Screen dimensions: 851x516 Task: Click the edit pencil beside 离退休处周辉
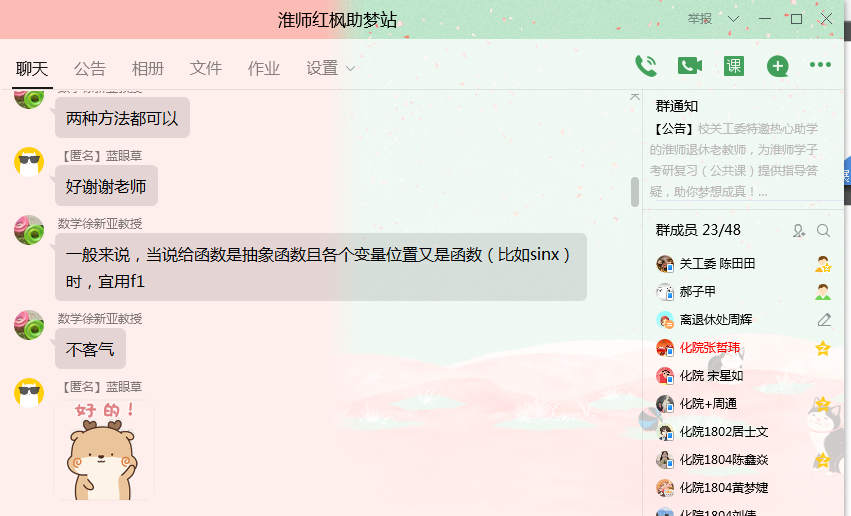point(824,320)
